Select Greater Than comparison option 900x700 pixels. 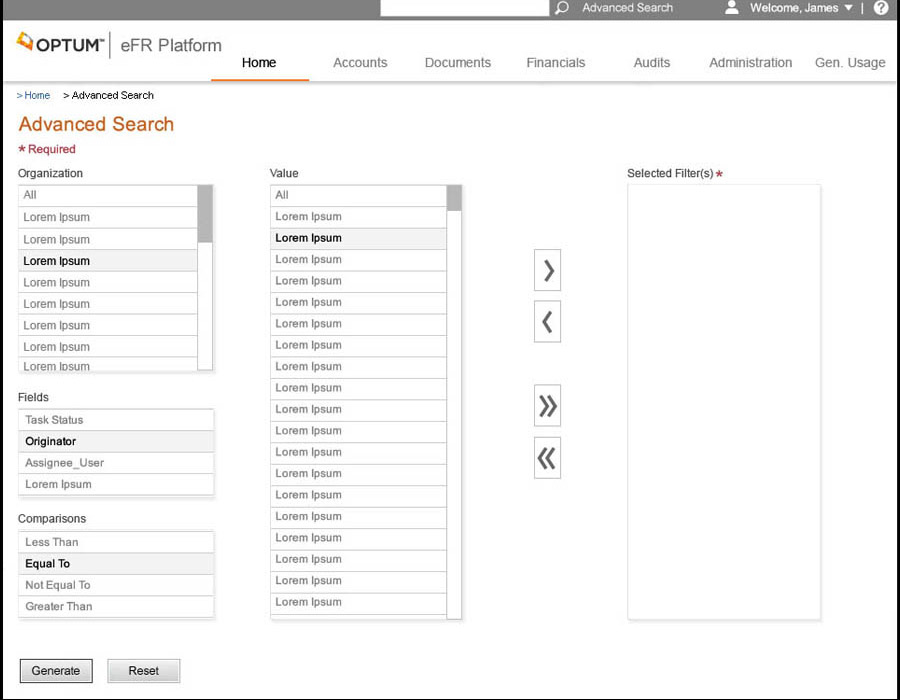(x=115, y=607)
